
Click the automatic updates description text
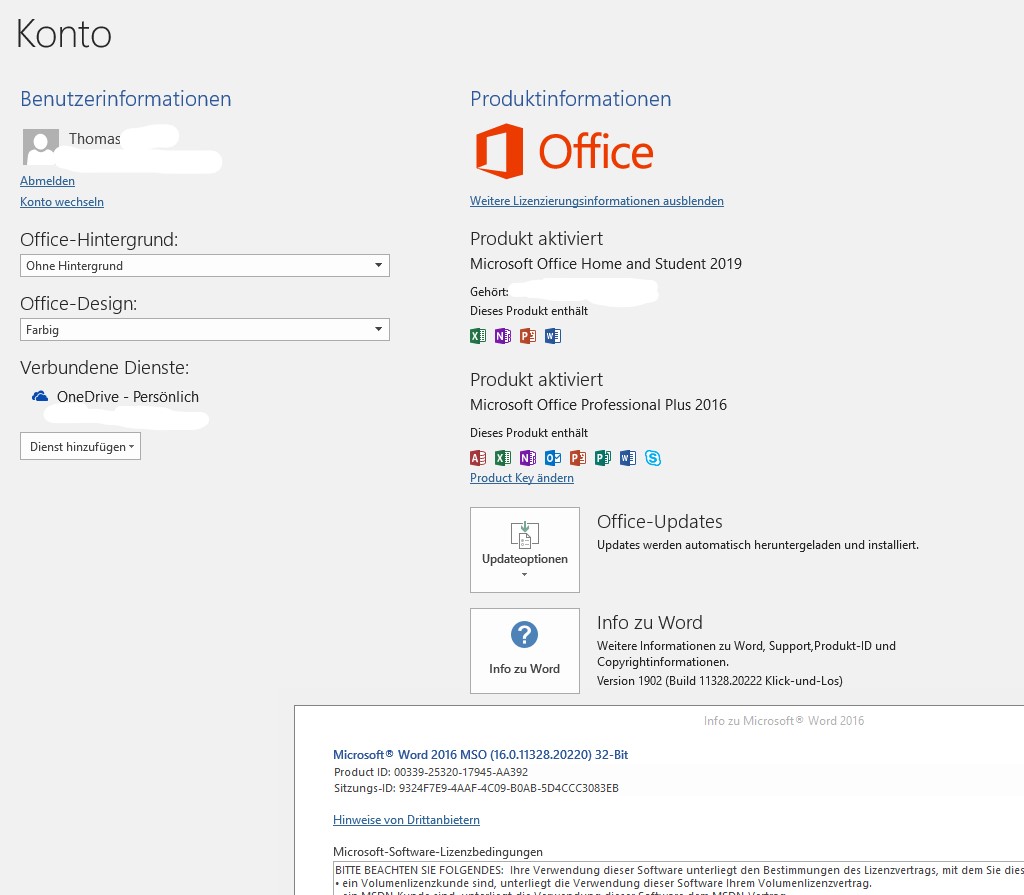[758, 545]
